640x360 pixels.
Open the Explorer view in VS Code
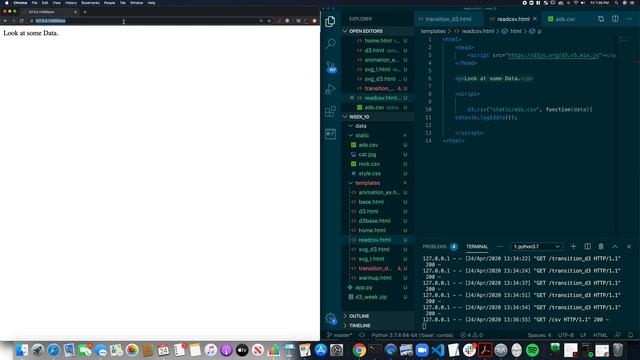(x=331, y=21)
